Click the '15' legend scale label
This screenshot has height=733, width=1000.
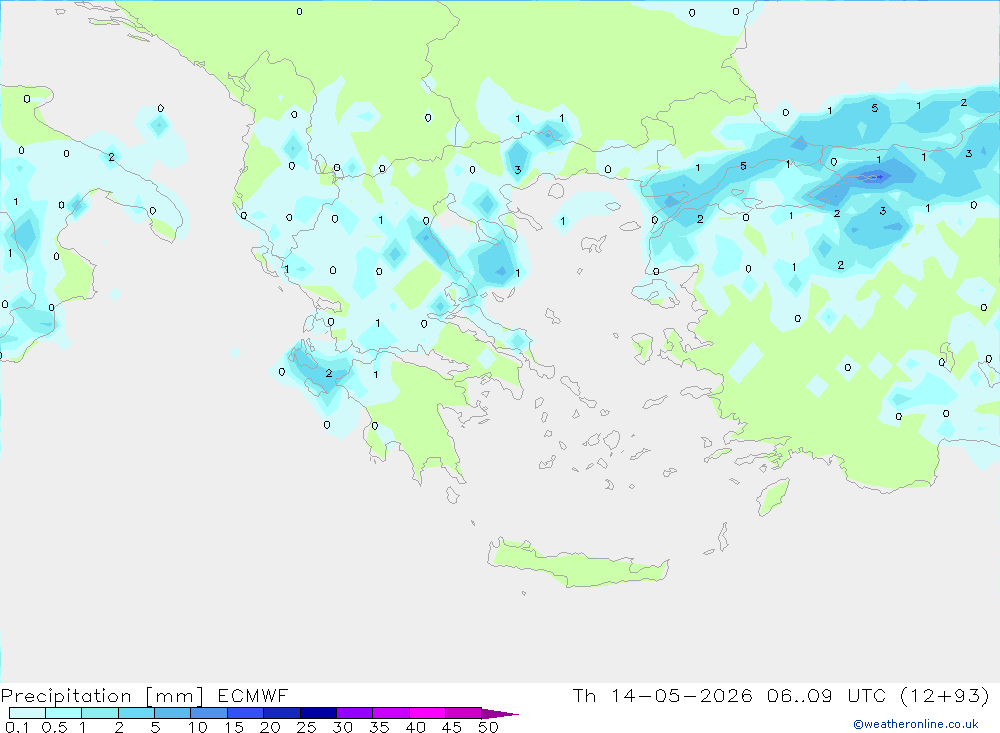point(234,727)
